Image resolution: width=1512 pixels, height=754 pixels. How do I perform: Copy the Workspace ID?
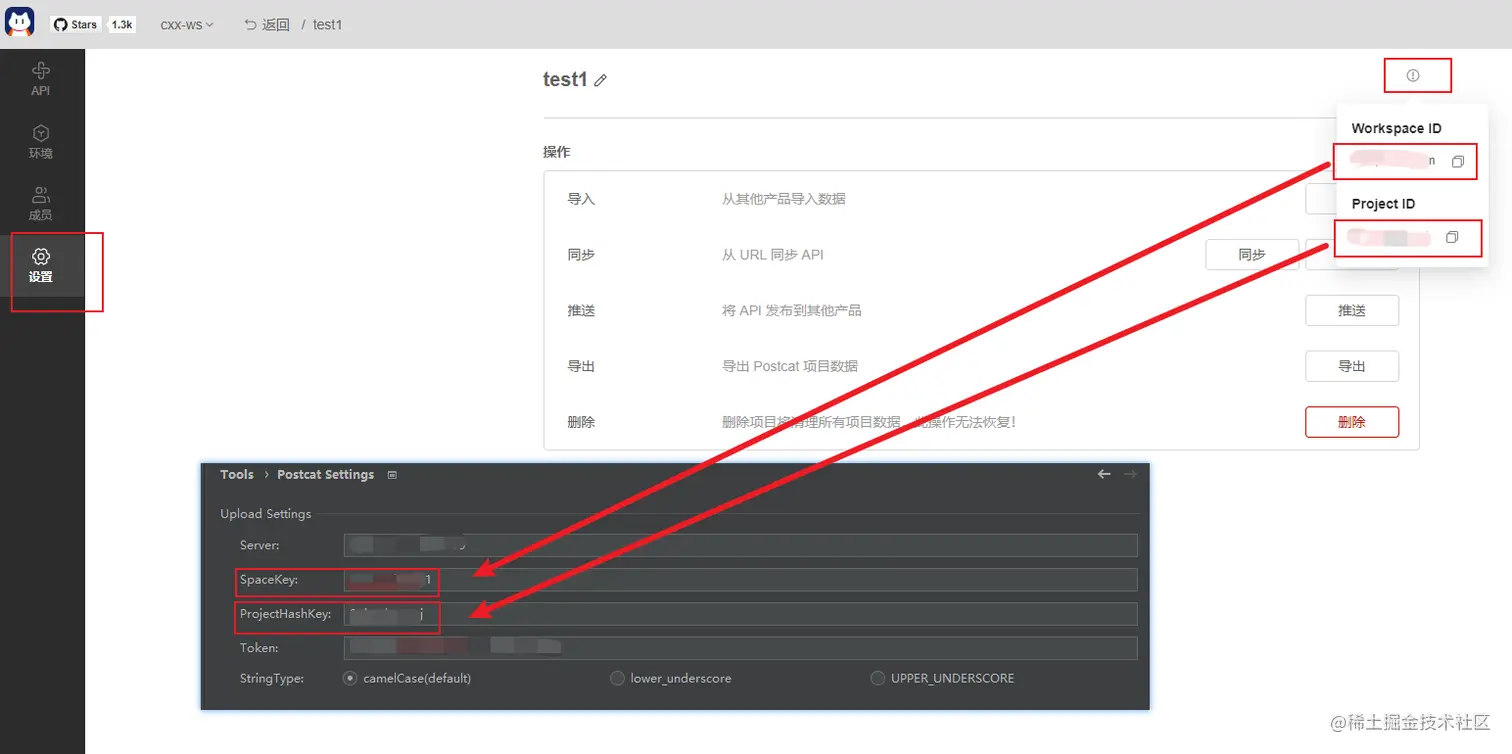click(1458, 161)
